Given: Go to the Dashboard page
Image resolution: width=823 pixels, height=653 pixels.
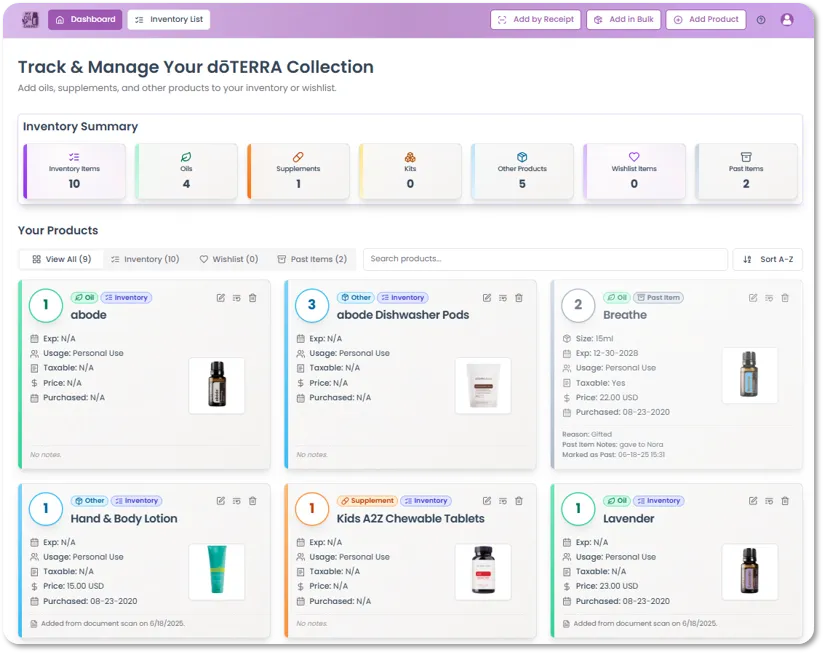Looking at the screenshot, I should click(x=85, y=19).
